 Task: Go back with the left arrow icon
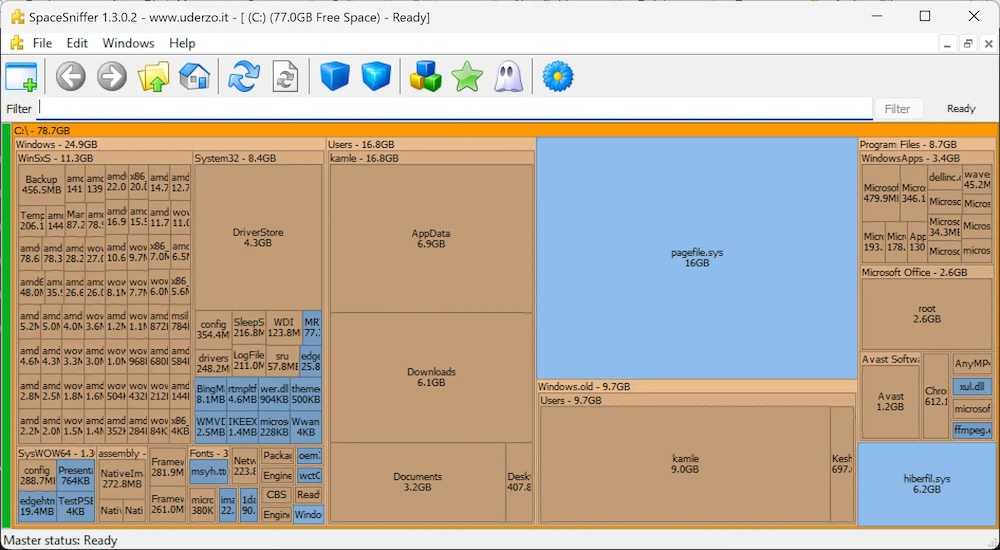(70, 76)
